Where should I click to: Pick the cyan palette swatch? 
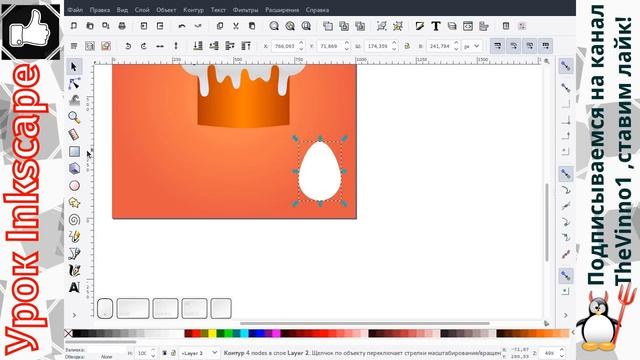[x=244, y=333]
